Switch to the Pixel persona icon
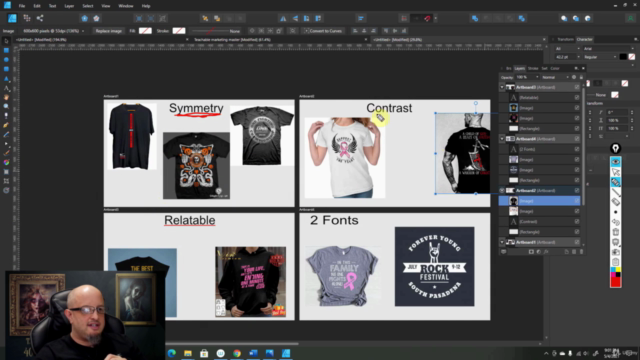This screenshot has height=360, width=640. (x=27, y=18)
